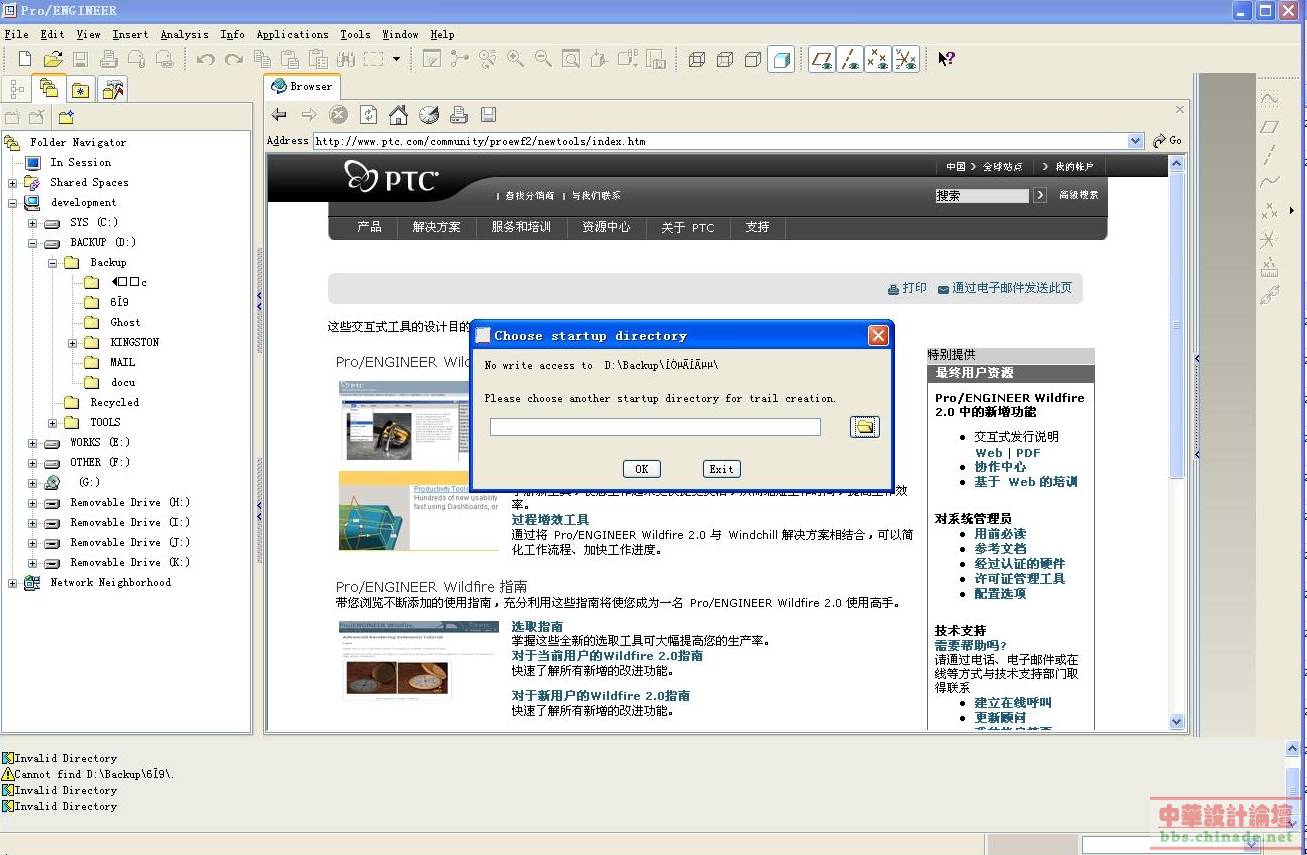Select the Wireframe display icon
This screenshot has width=1307, height=855.
click(697, 59)
